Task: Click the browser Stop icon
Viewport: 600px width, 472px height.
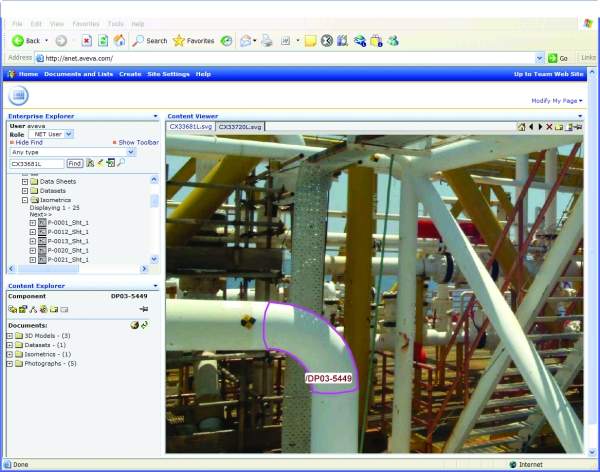Action: [x=87, y=41]
